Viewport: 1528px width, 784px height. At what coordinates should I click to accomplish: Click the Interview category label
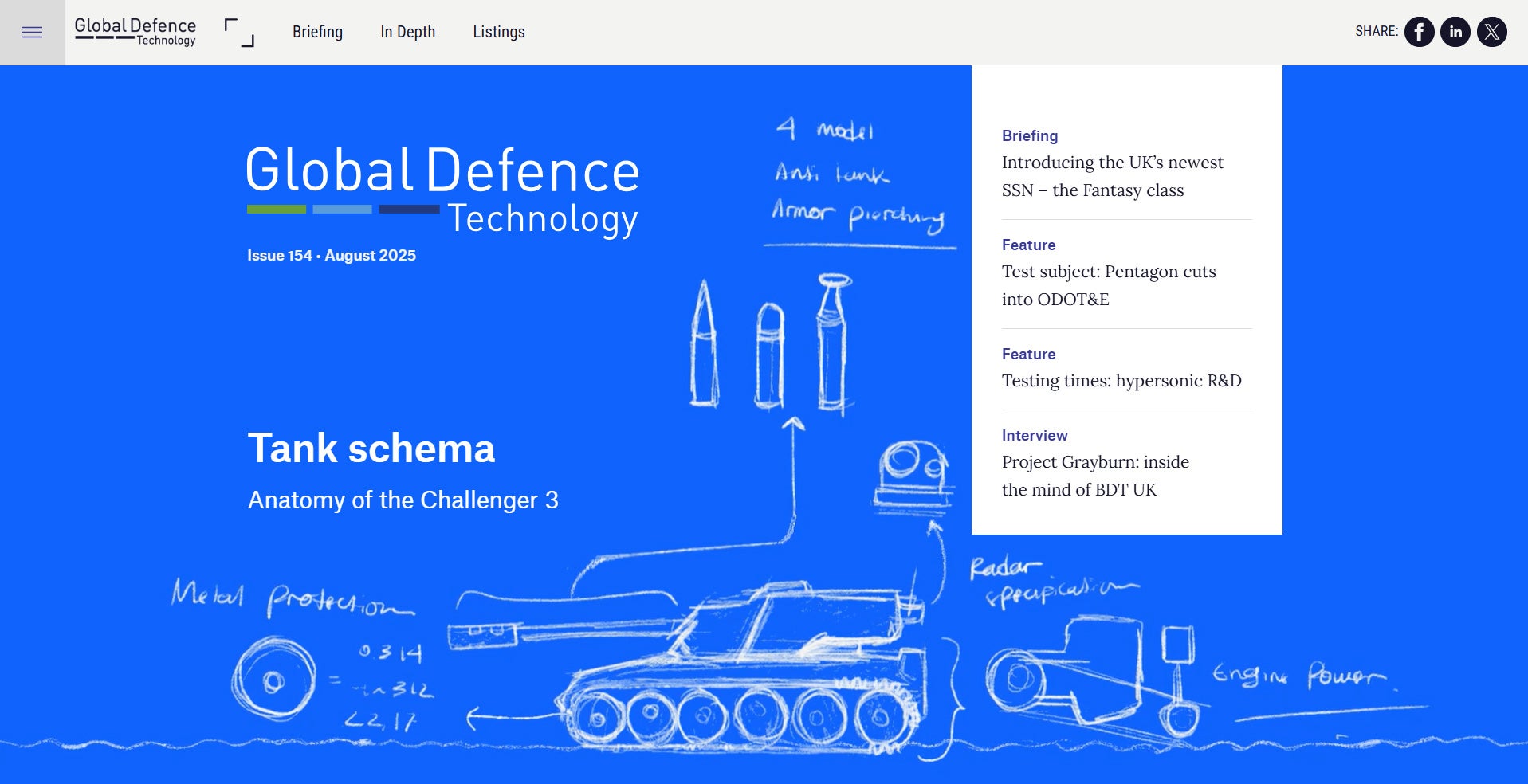[1034, 435]
